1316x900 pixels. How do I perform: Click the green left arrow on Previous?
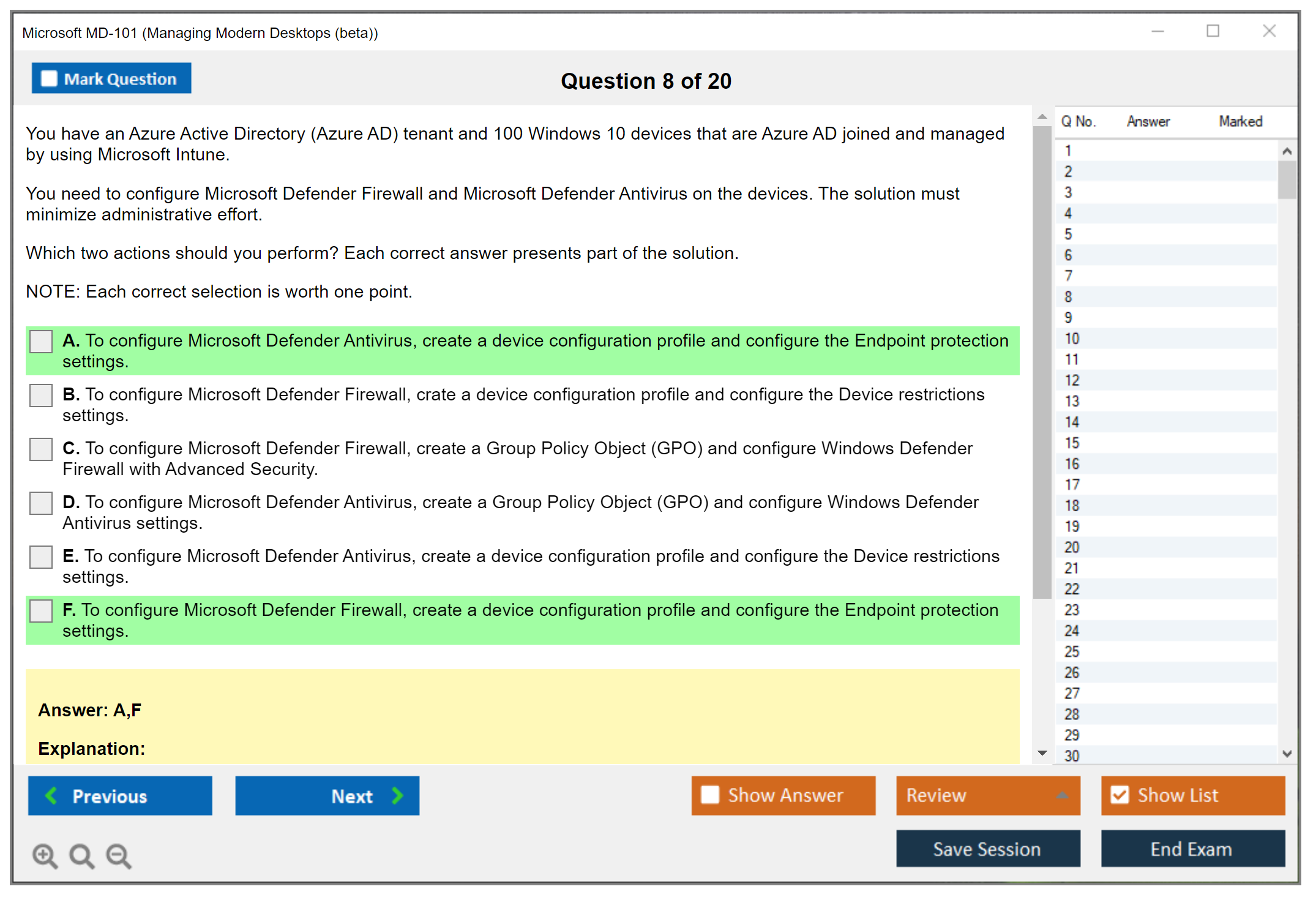[x=51, y=795]
